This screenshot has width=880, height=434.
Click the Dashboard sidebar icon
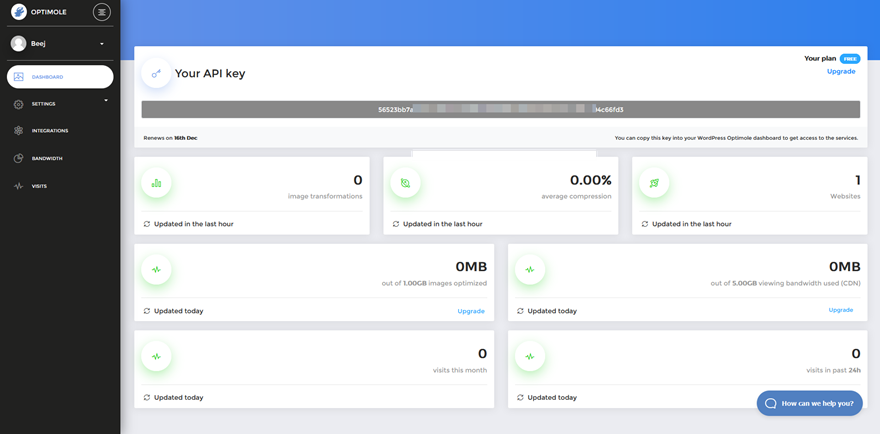tap(19, 77)
